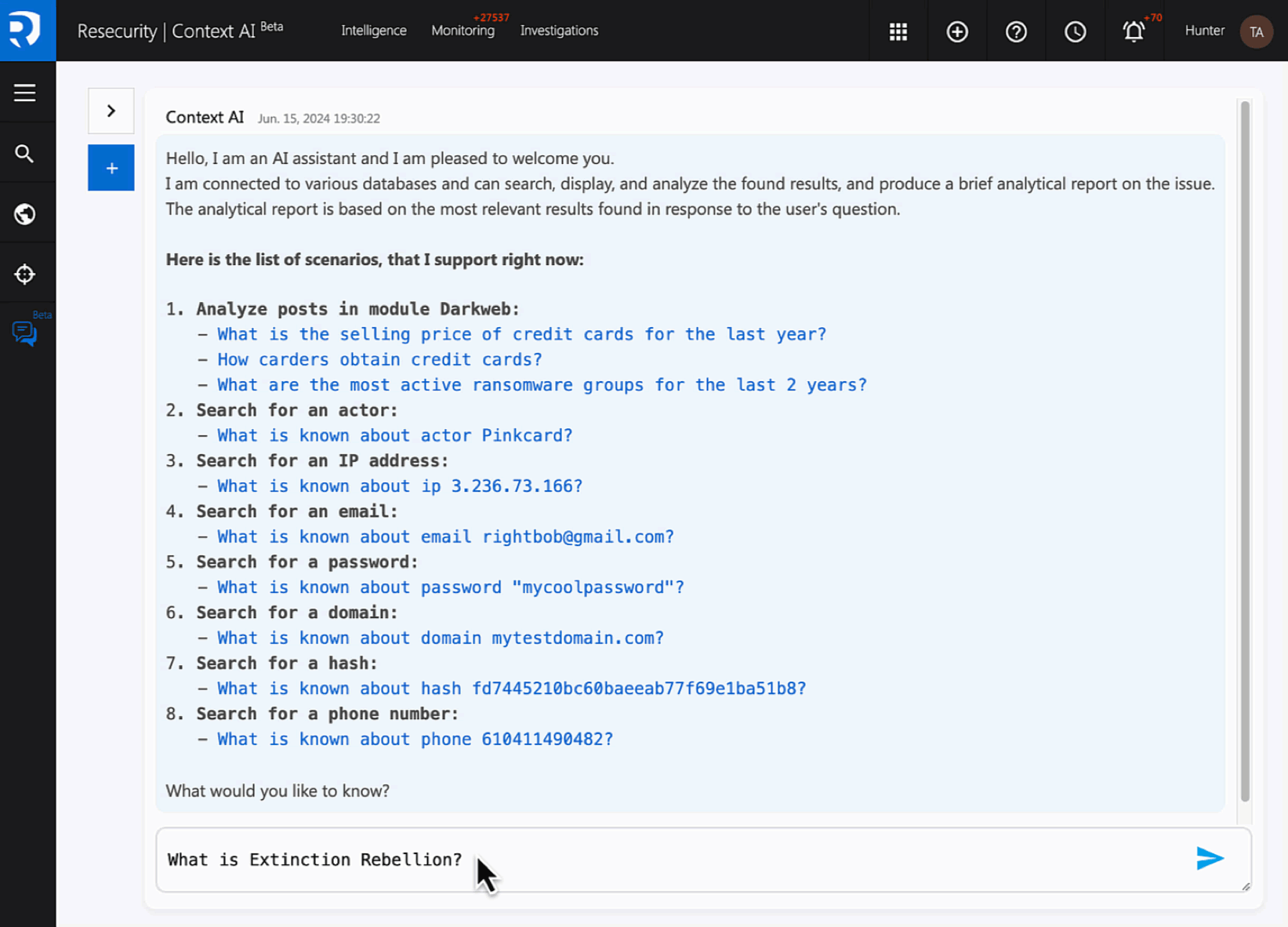Open the notifications bell icon
Viewport: 1288px width, 927px height.
coord(1134,31)
